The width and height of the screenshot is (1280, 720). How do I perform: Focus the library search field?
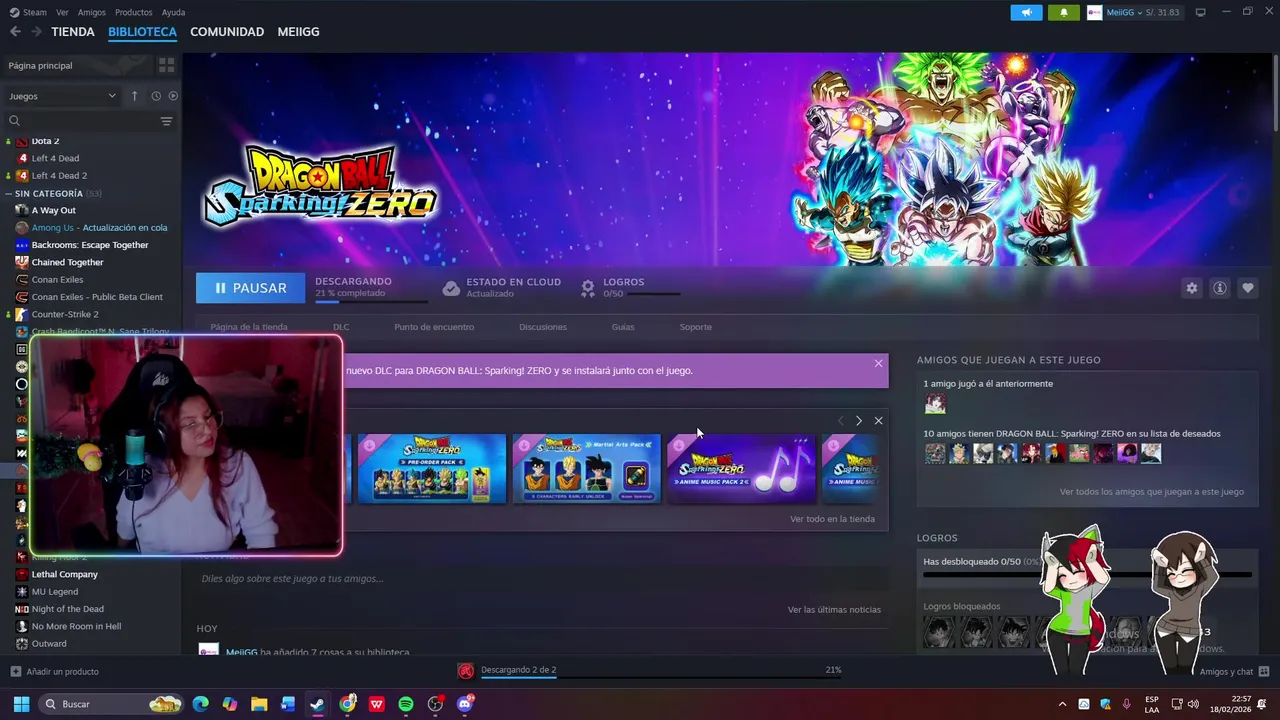[x=80, y=121]
